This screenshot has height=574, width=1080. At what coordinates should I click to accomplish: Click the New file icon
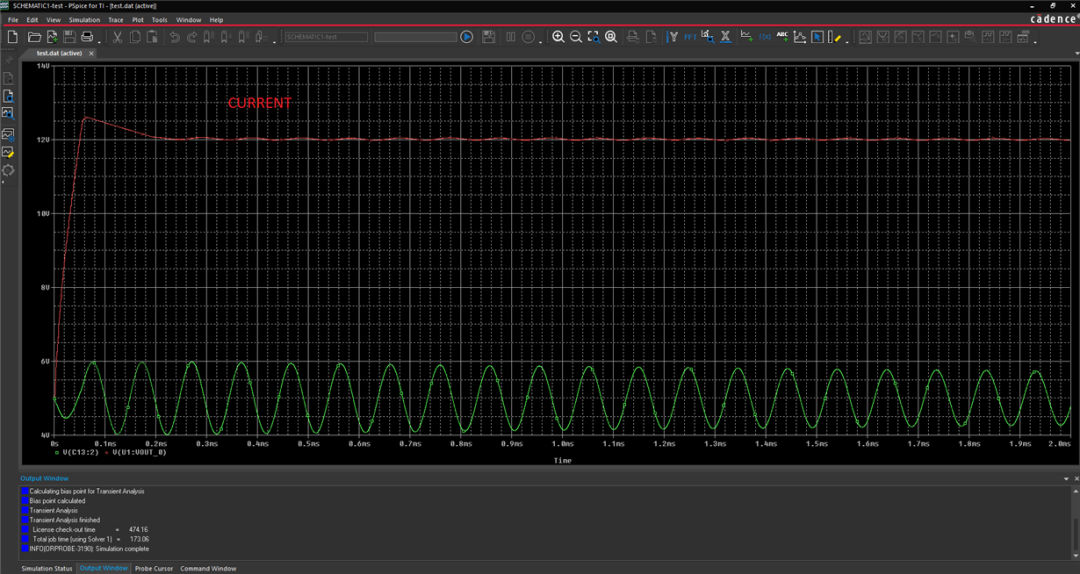tap(12, 37)
